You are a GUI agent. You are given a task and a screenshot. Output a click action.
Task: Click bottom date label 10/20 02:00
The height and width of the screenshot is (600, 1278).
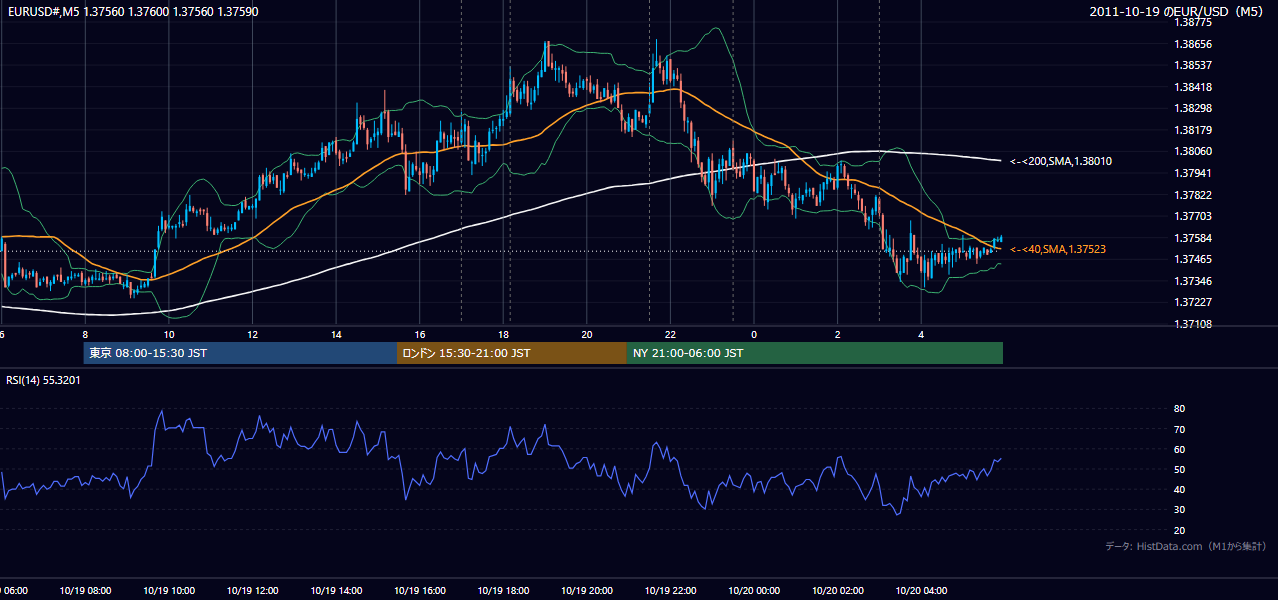click(837, 591)
